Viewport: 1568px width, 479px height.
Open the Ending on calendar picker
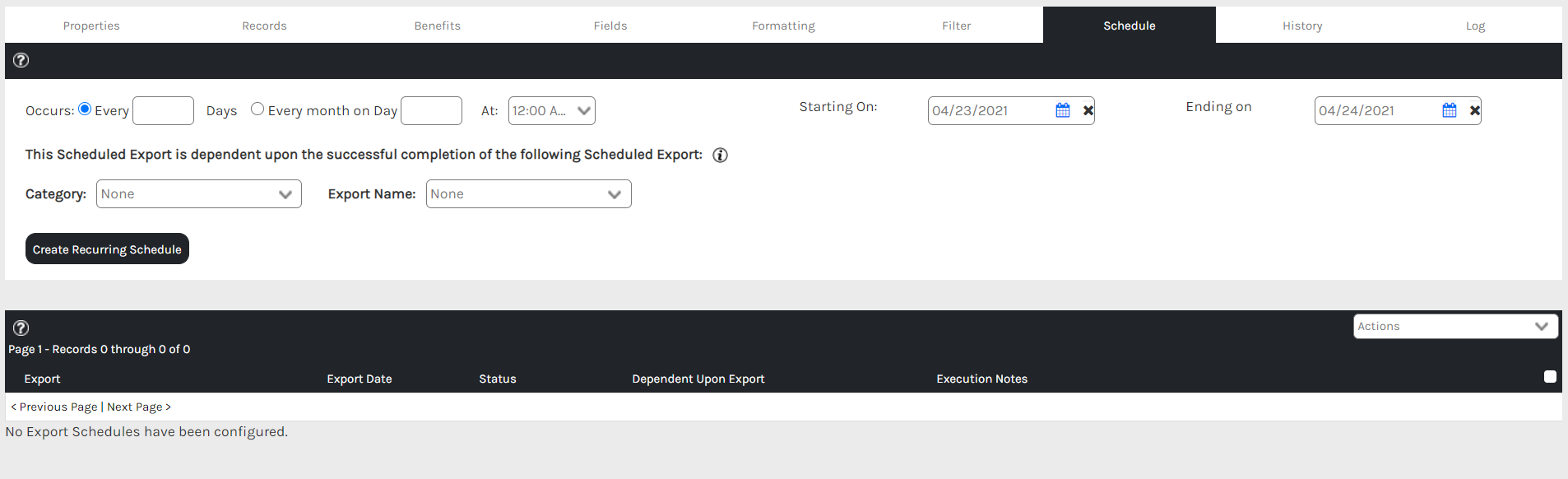(1449, 110)
